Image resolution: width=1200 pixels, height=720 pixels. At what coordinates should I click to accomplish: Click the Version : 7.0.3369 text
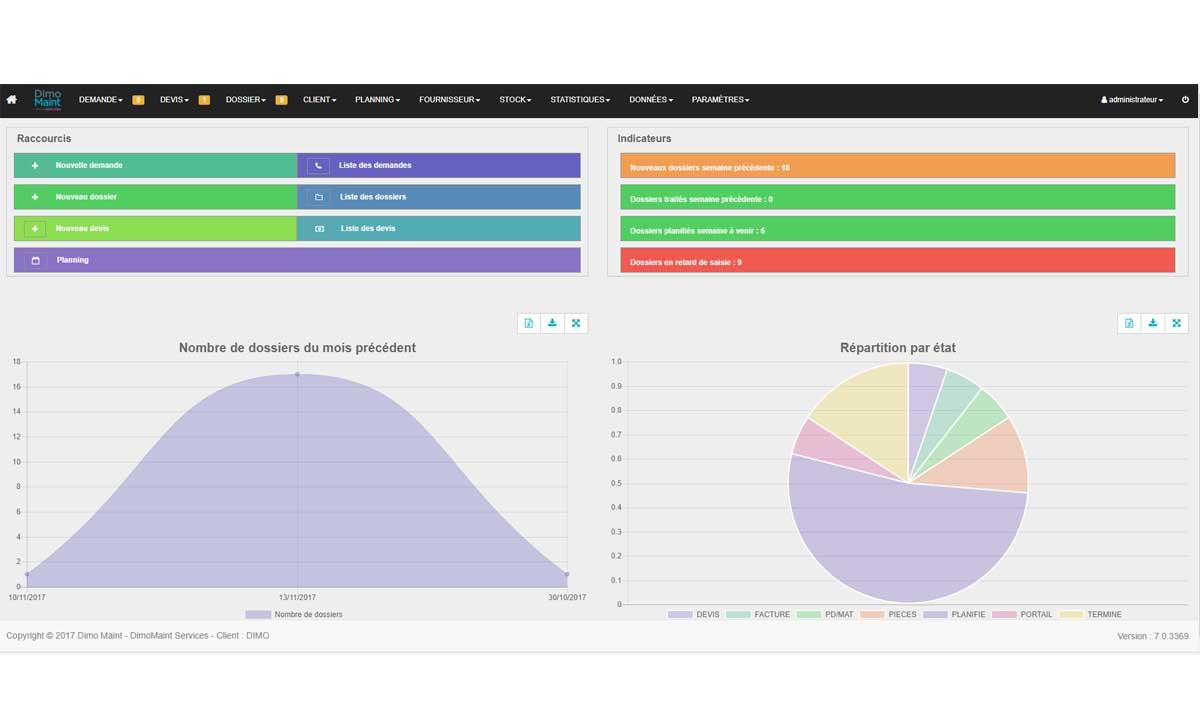point(1153,636)
